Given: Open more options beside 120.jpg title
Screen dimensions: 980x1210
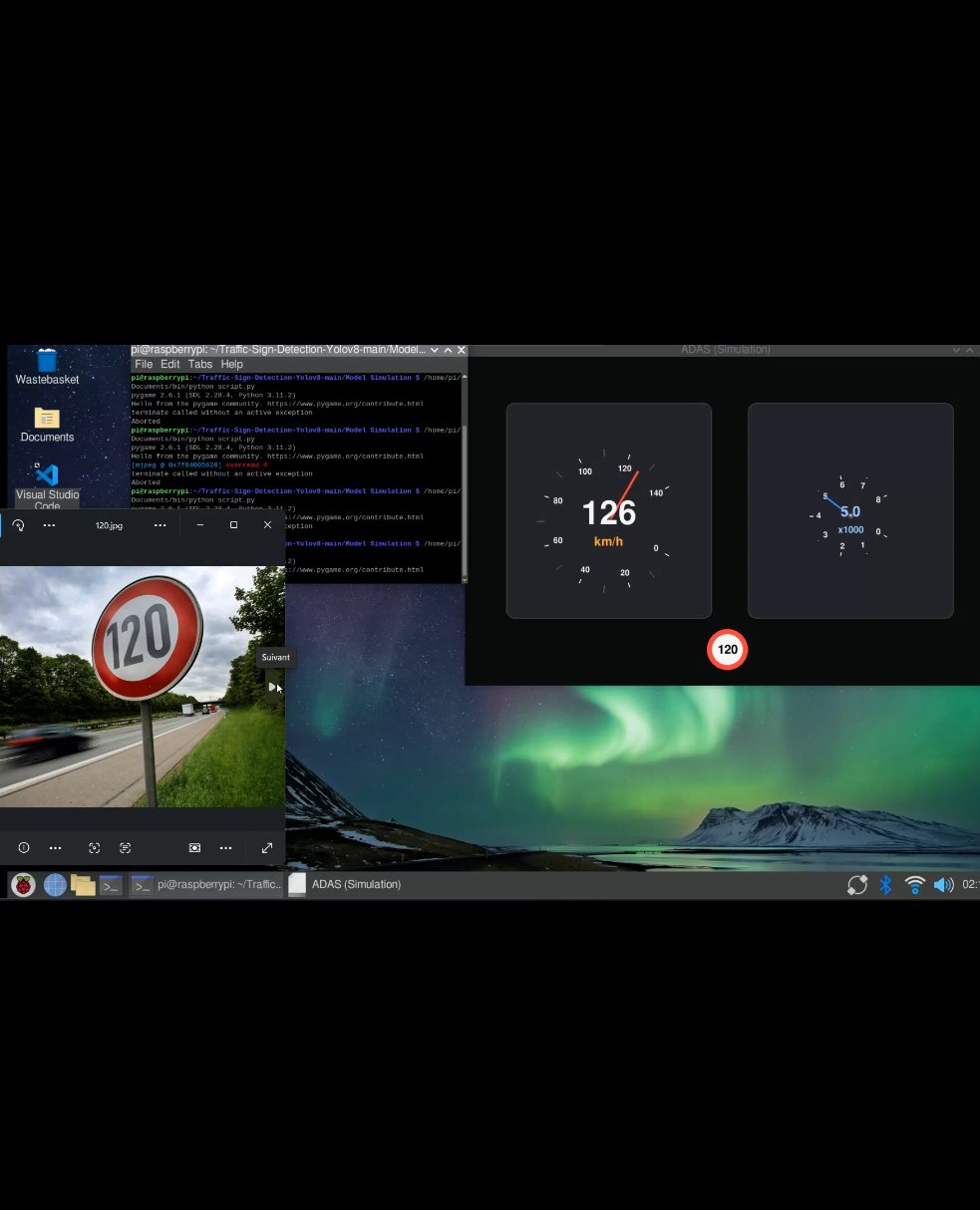Looking at the screenshot, I should 160,525.
